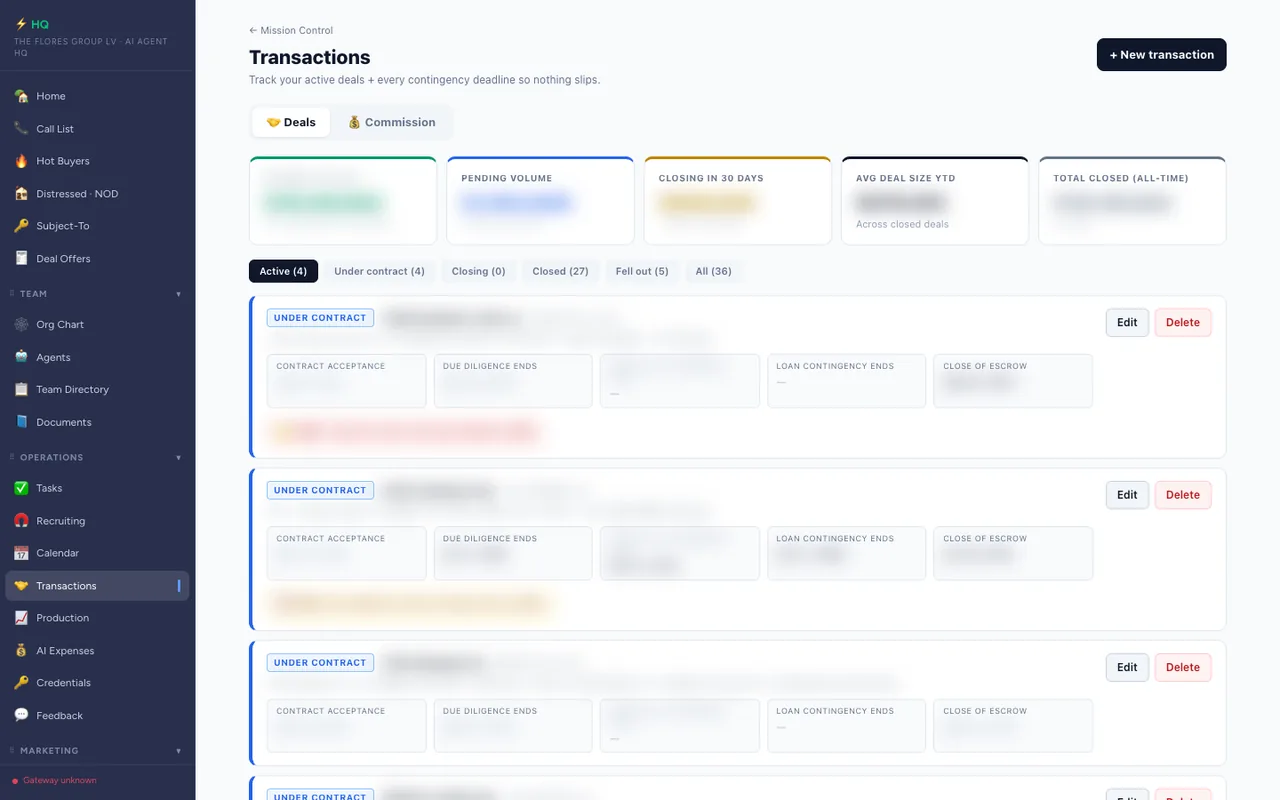Click the Agents robot icon
1280x800 pixels.
[21, 357]
